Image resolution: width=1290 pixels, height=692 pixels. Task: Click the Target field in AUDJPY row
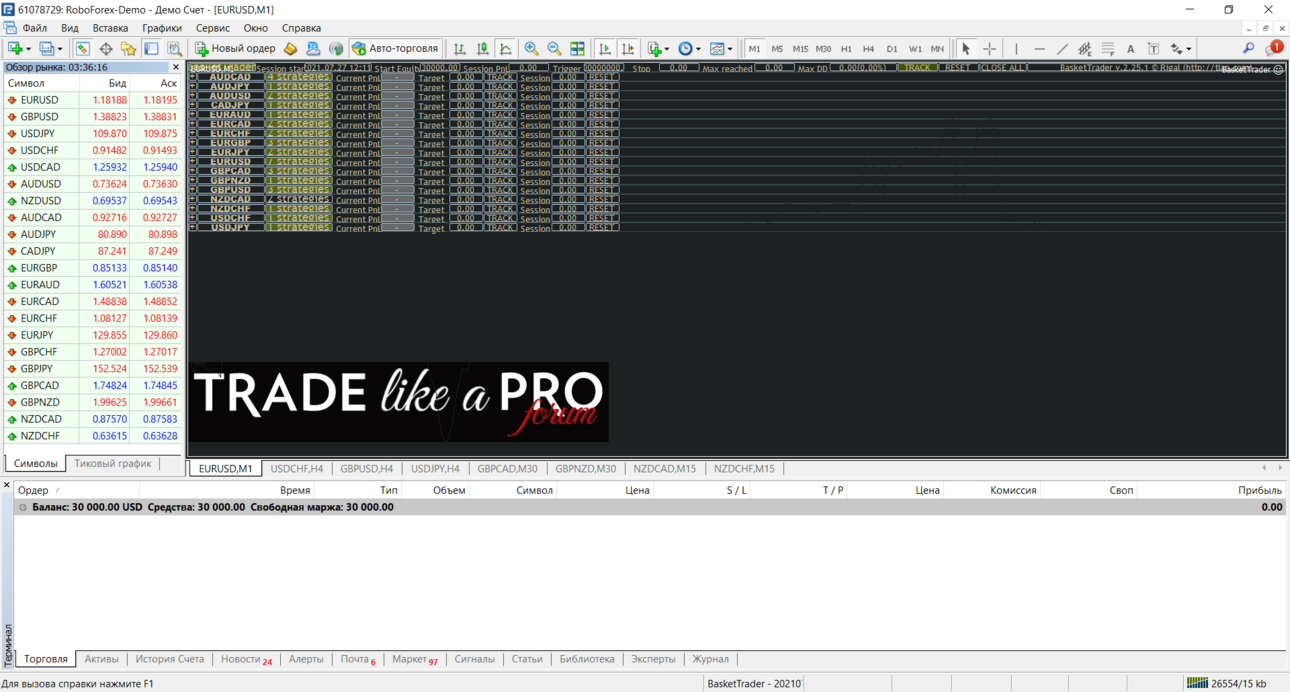(x=465, y=87)
